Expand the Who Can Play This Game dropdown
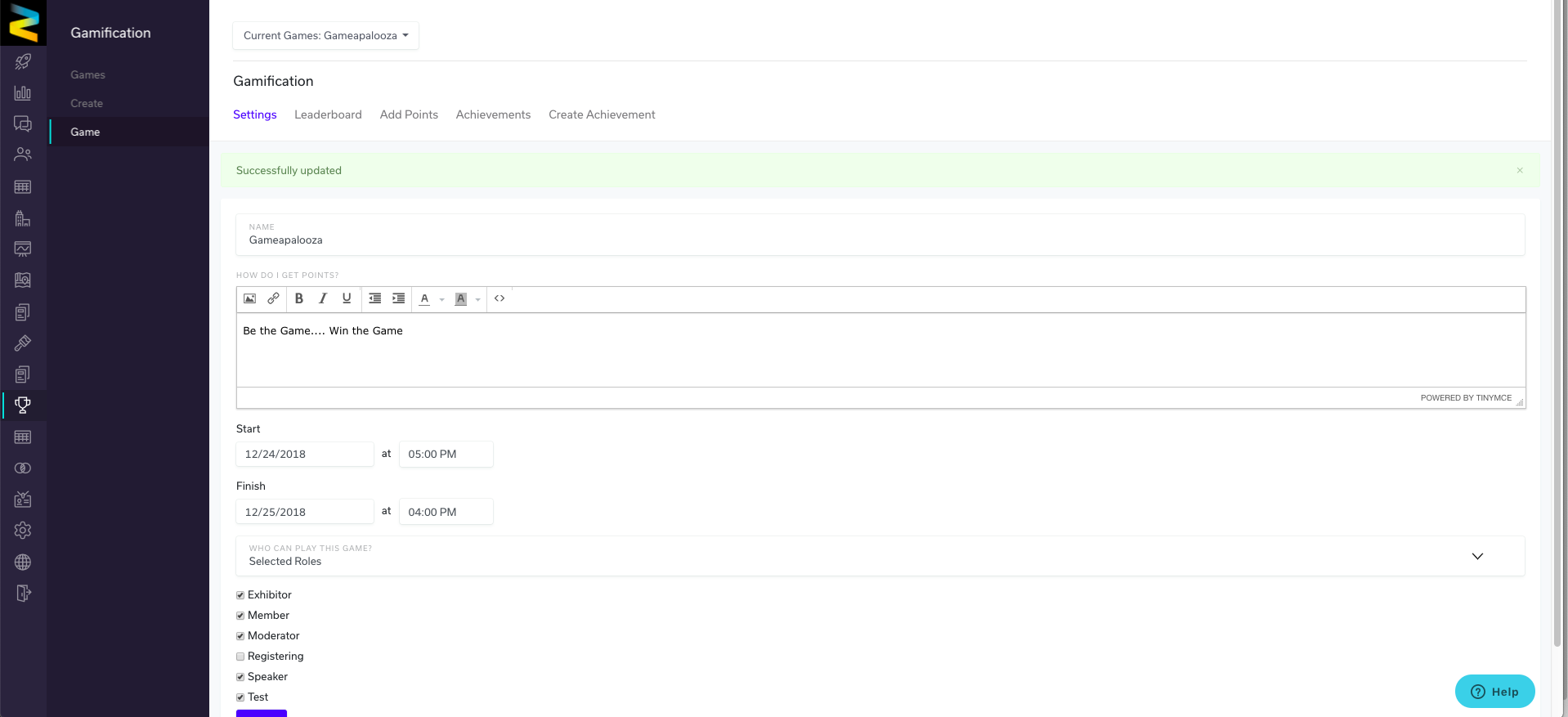Screen dimensions: 1568x717 pyautogui.click(x=880, y=556)
